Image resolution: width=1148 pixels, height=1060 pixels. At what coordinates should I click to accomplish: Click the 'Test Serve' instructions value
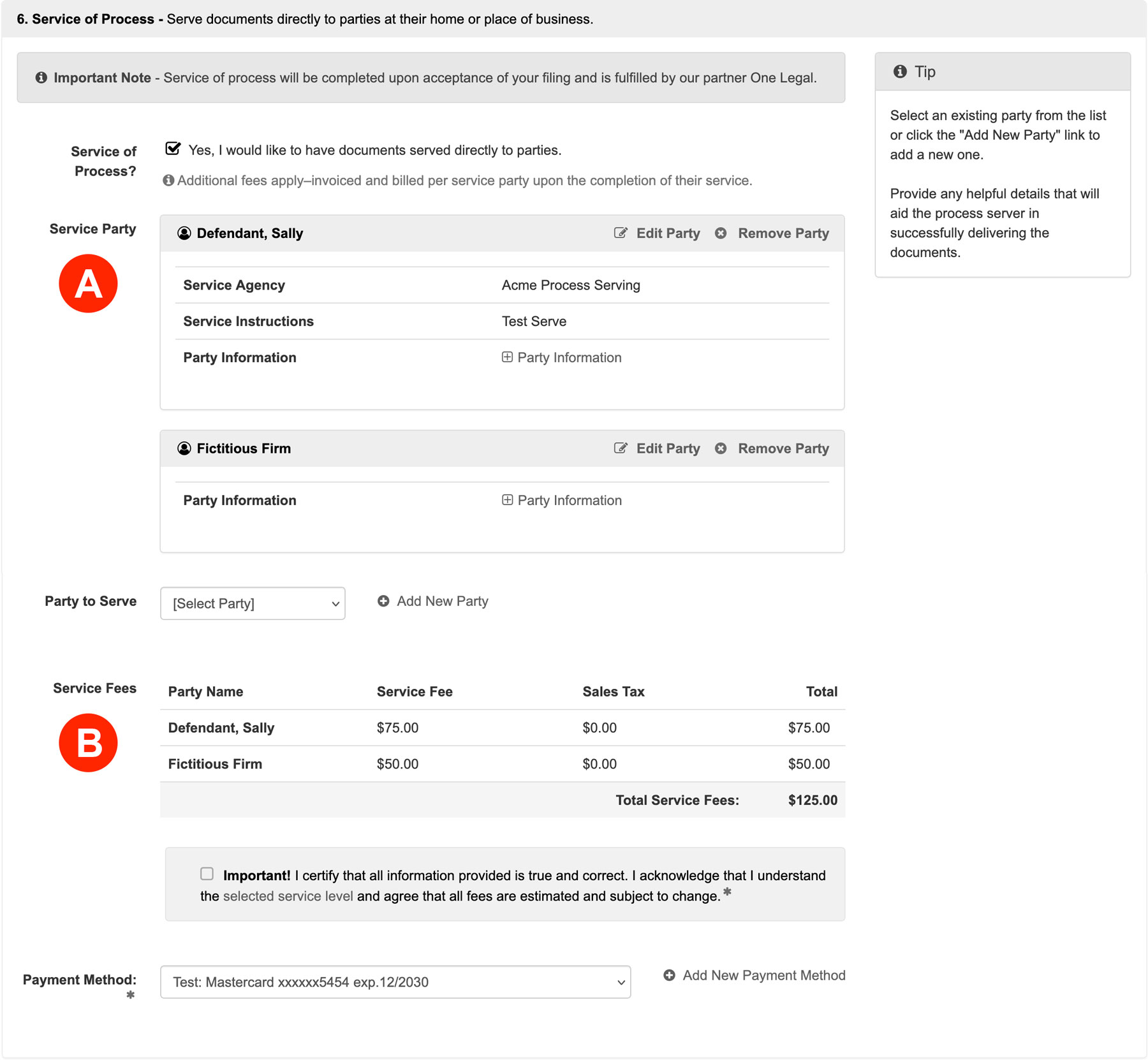point(534,321)
